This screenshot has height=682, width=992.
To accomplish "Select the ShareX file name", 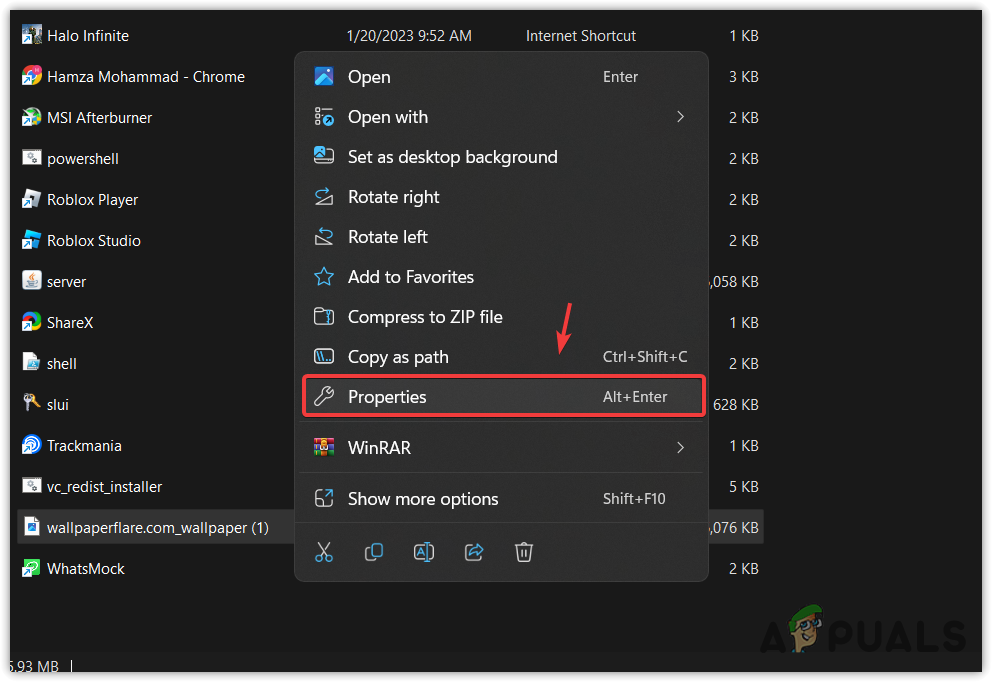I will 70,323.
